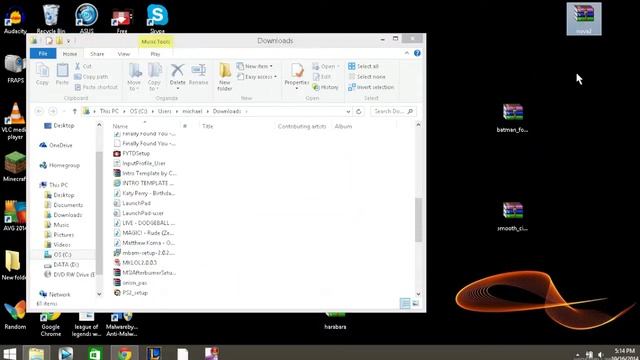Switch to large icons view button

[x=416, y=303]
